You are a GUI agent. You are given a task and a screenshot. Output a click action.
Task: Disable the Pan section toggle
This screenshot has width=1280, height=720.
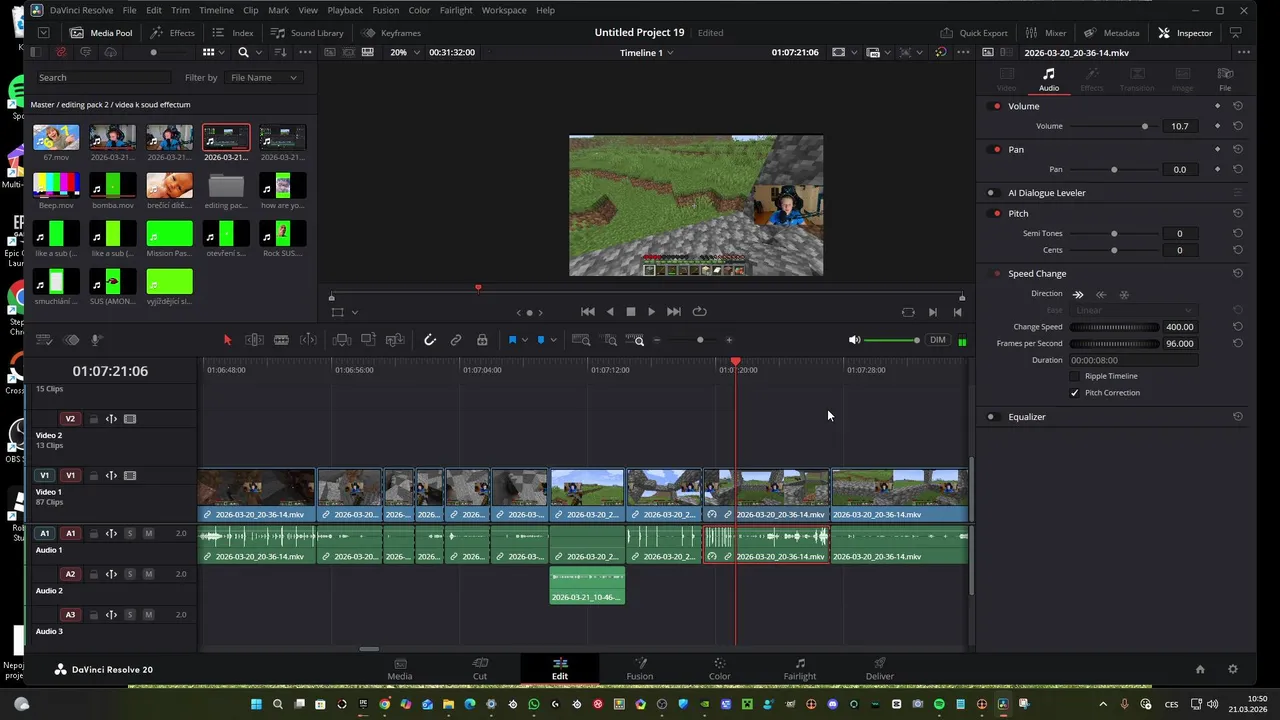pos(996,149)
